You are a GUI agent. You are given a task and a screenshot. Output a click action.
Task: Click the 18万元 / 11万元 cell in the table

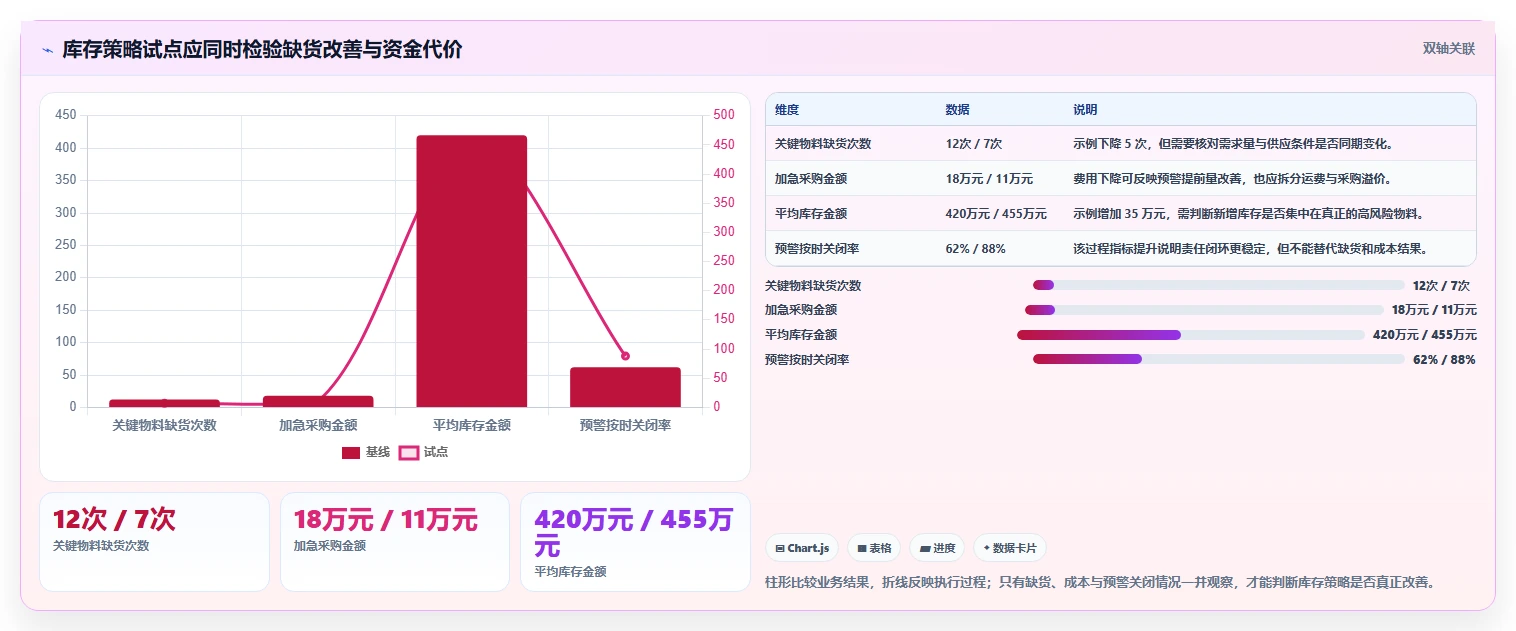989,179
